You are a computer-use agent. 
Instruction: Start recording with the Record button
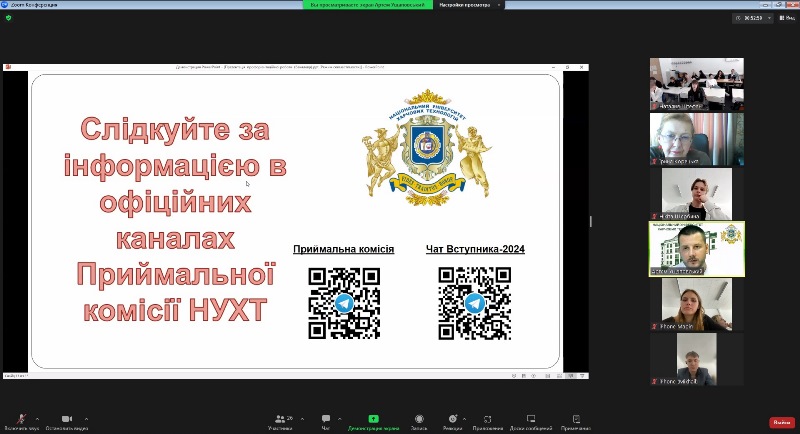click(419, 422)
